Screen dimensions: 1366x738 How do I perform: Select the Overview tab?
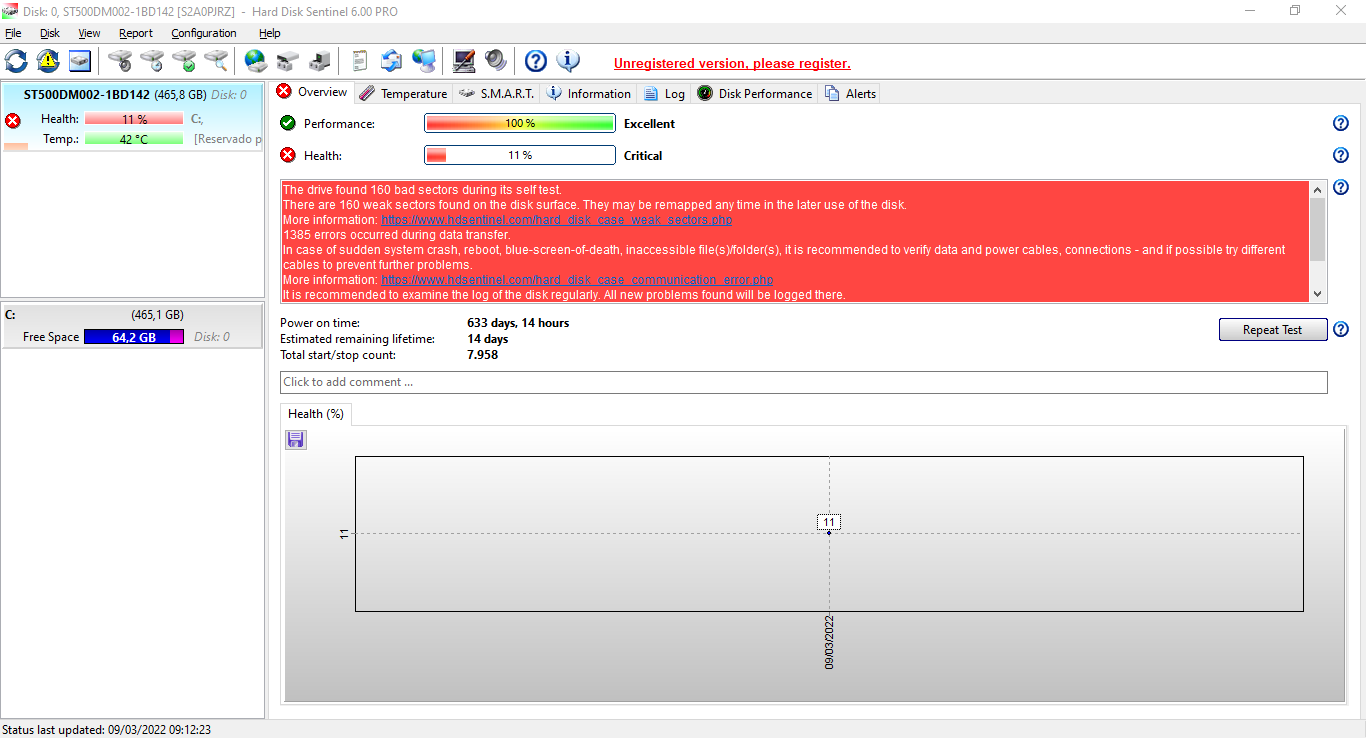(312, 92)
